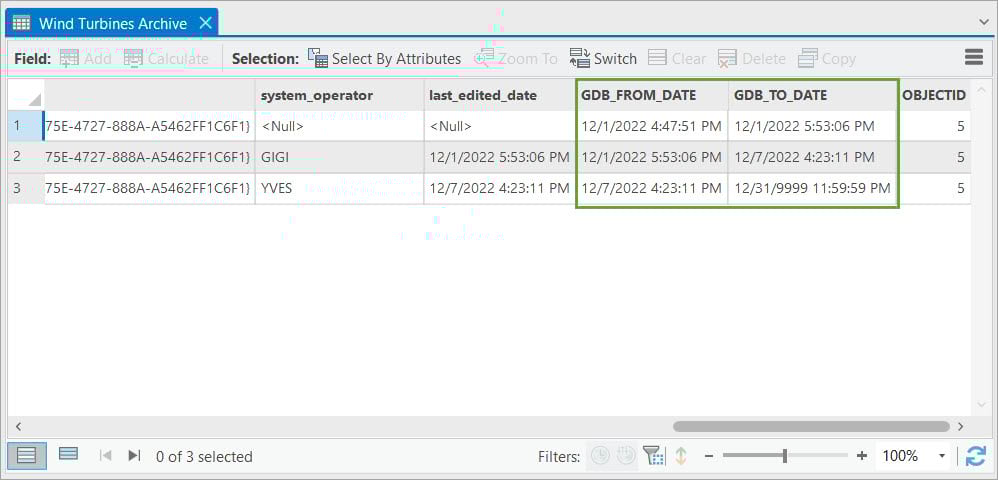Click the zoom out minus button
Image resolution: width=998 pixels, height=480 pixels.
pyautogui.click(x=709, y=456)
